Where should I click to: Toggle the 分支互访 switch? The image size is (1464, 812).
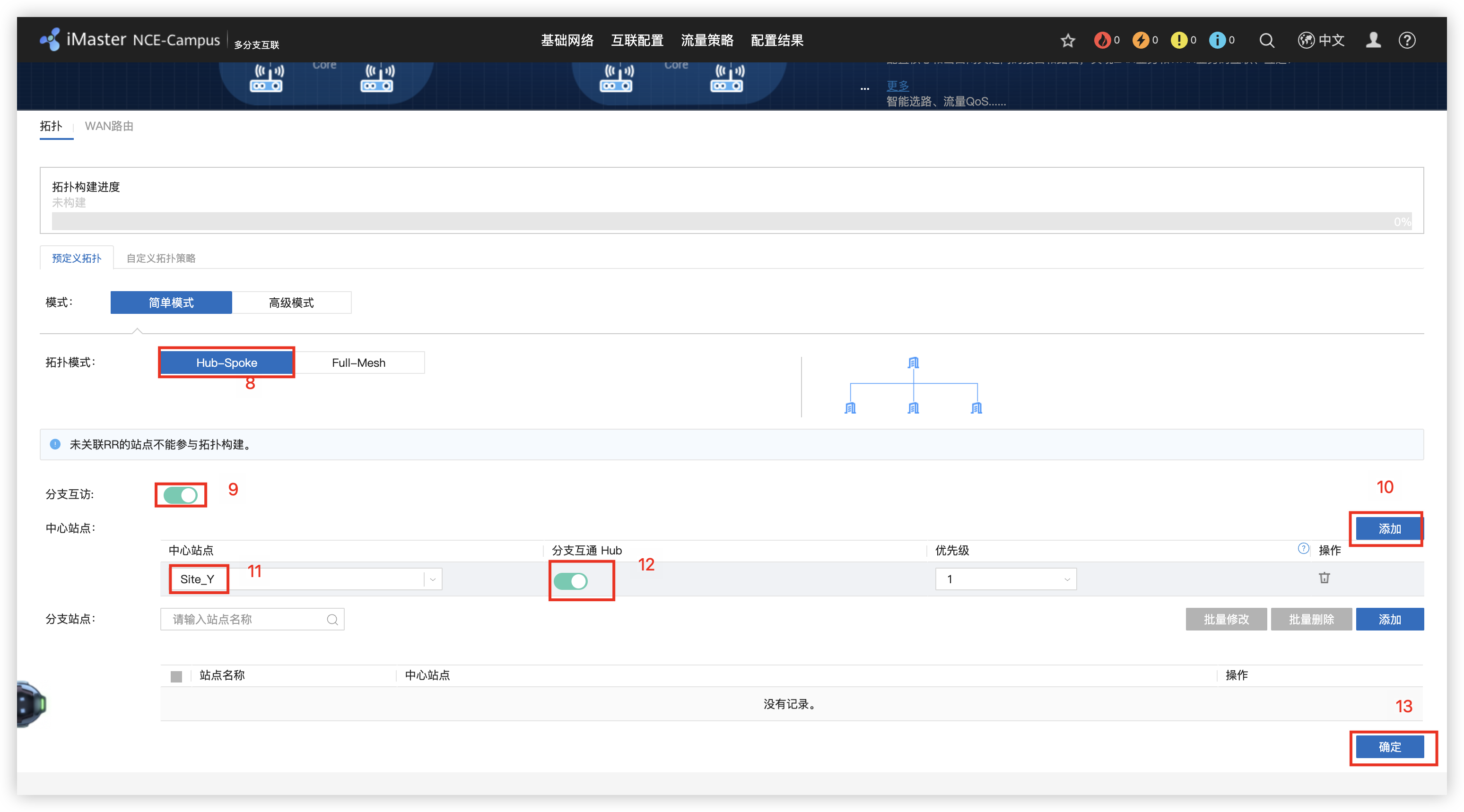(181, 495)
